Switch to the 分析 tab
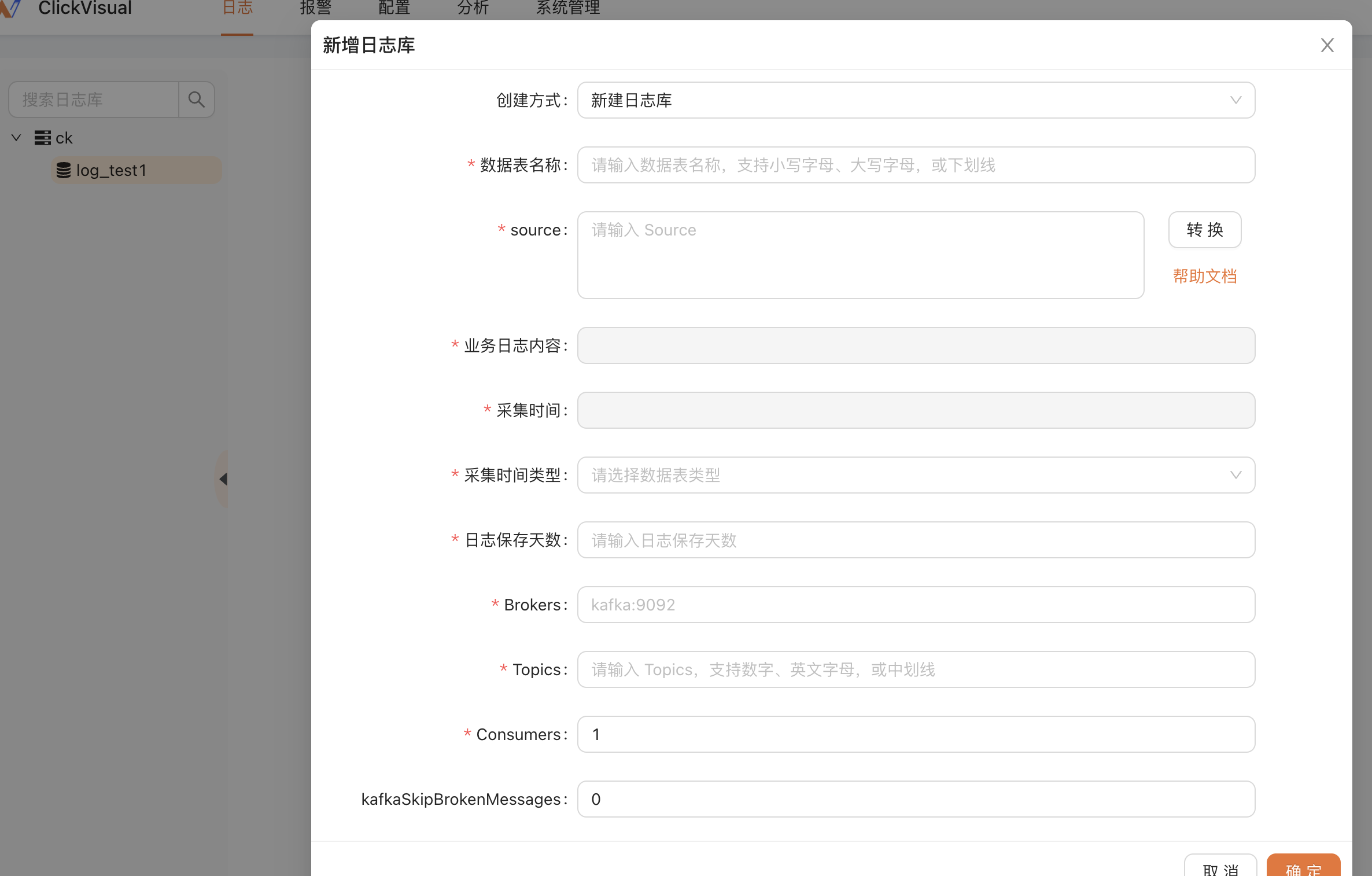Image resolution: width=1372 pixels, height=876 pixels. [472, 8]
